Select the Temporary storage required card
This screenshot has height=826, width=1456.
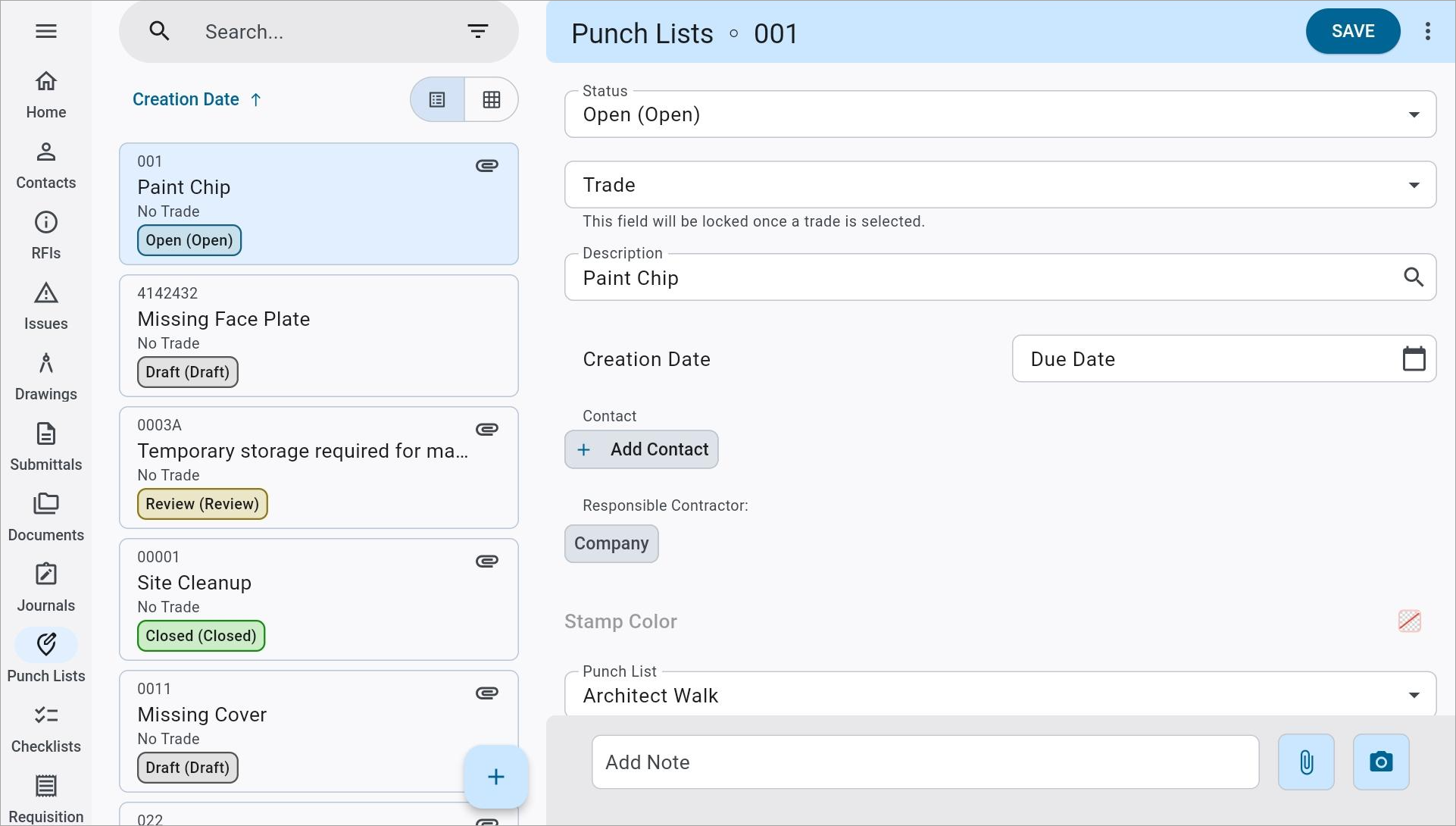coord(319,468)
